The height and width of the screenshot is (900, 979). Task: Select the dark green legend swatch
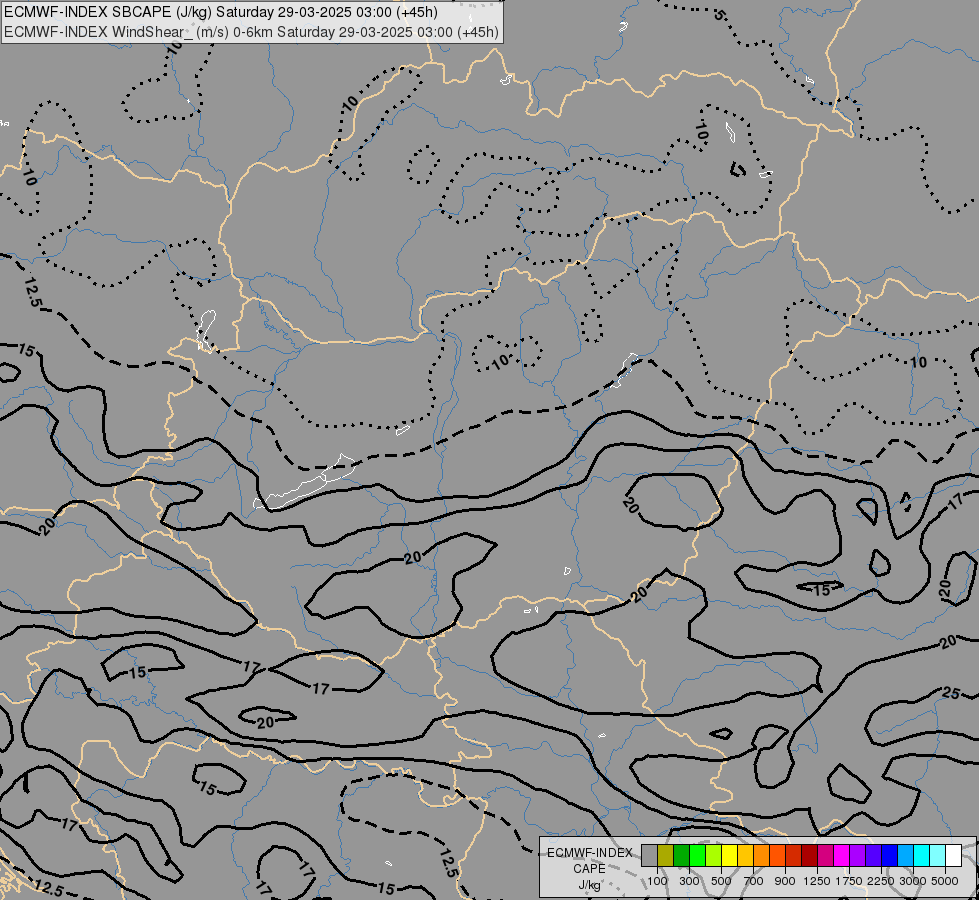click(x=681, y=856)
